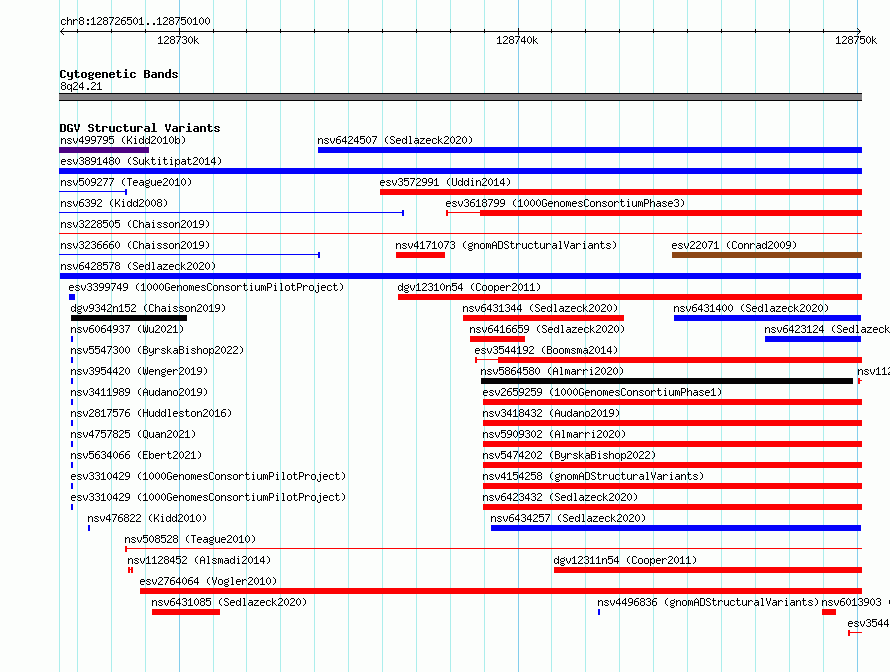This screenshot has width=890, height=672.
Task: Open esv3572991 (Uddin2014) variant
Action: (445, 182)
